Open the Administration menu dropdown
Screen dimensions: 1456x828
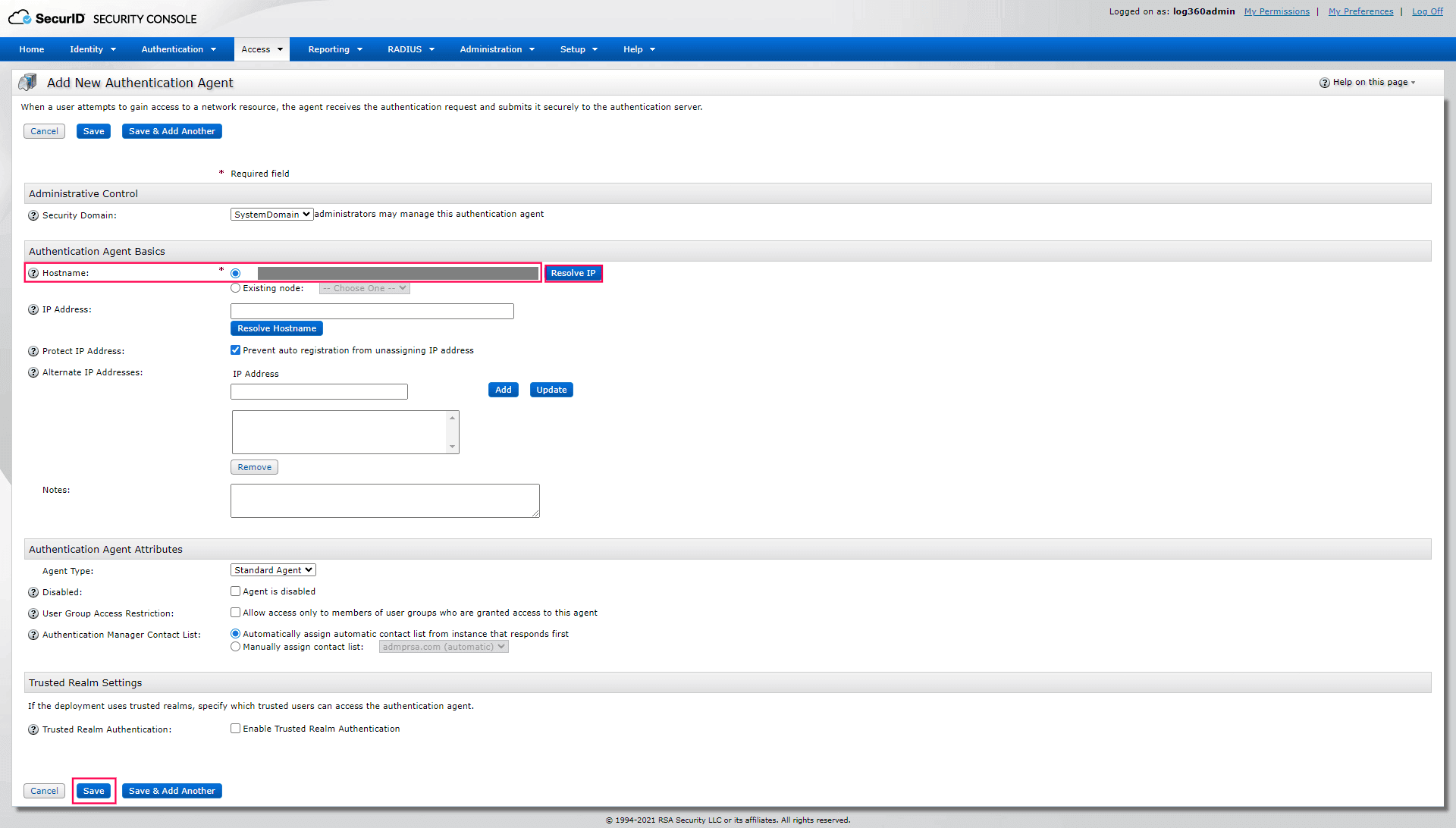(x=497, y=49)
